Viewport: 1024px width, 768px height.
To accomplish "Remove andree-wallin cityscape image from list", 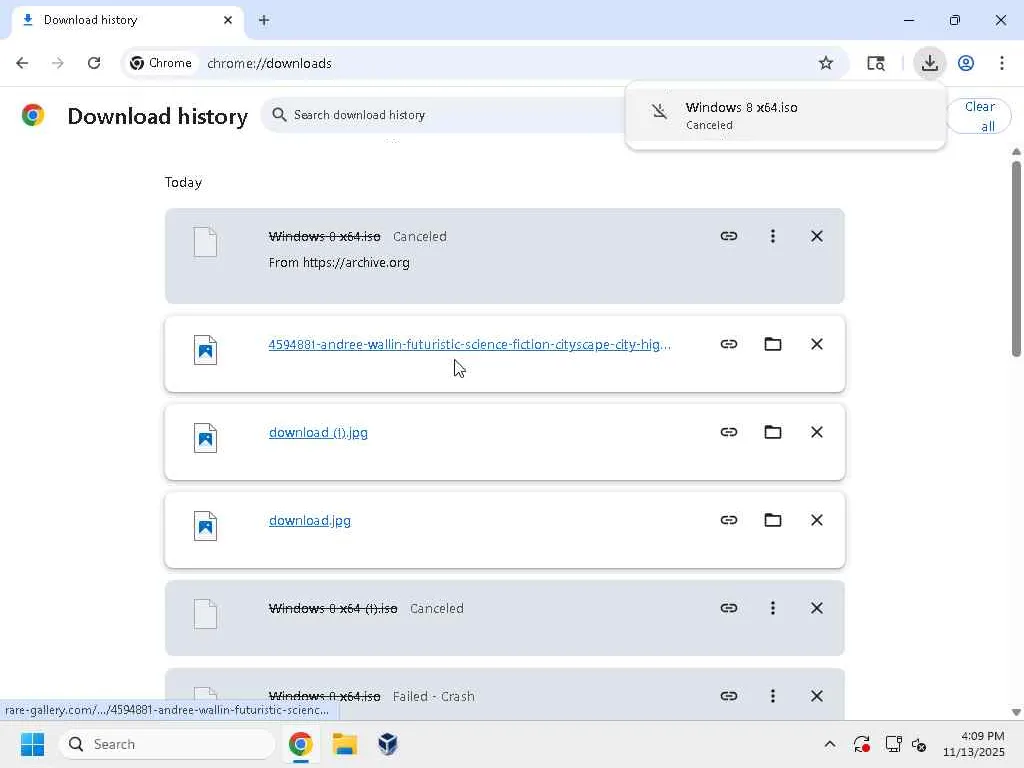I will (x=816, y=344).
